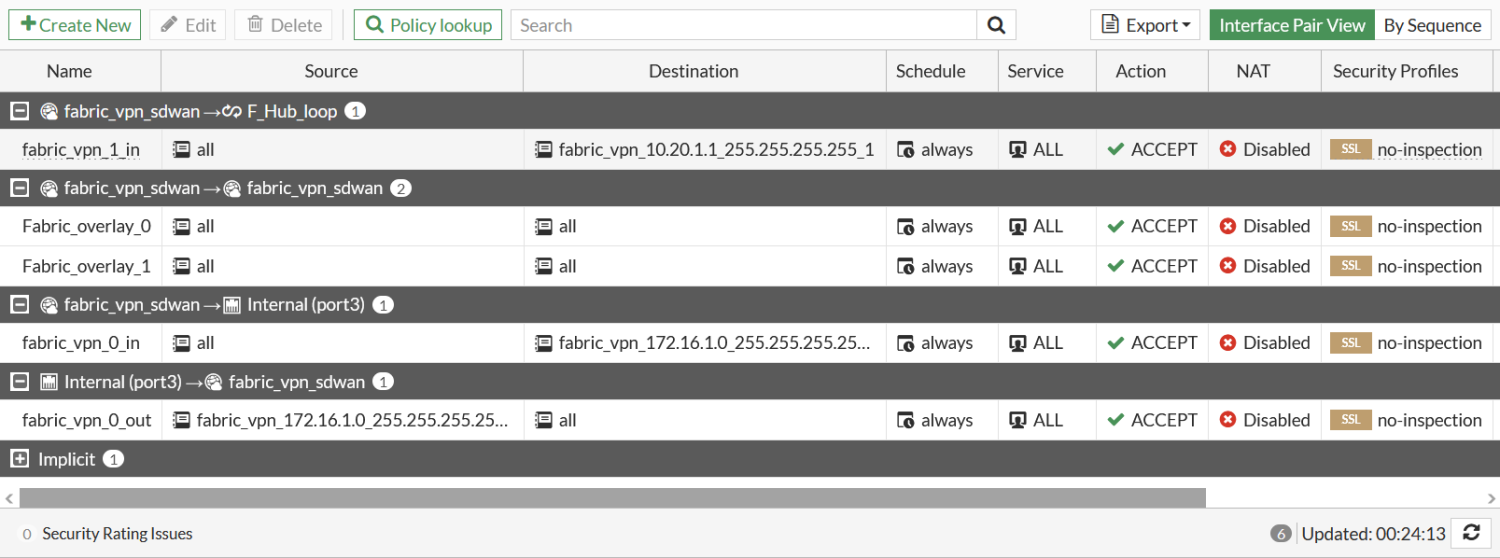Screen dimensions: 1500x558
Task: Click the address icon beside fabric_vpn_10.20.1.1 destination
Action: 543,149
